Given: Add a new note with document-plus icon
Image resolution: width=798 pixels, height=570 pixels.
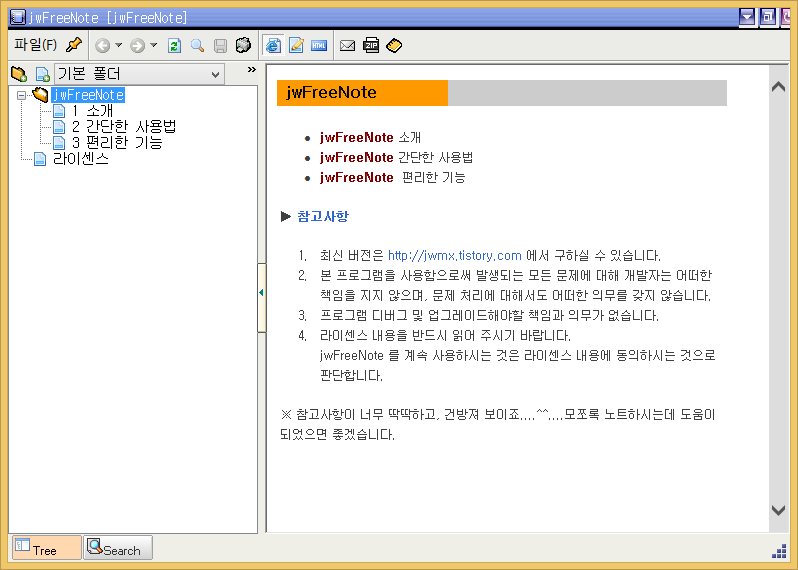Looking at the screenshot, I should (42, 74).
